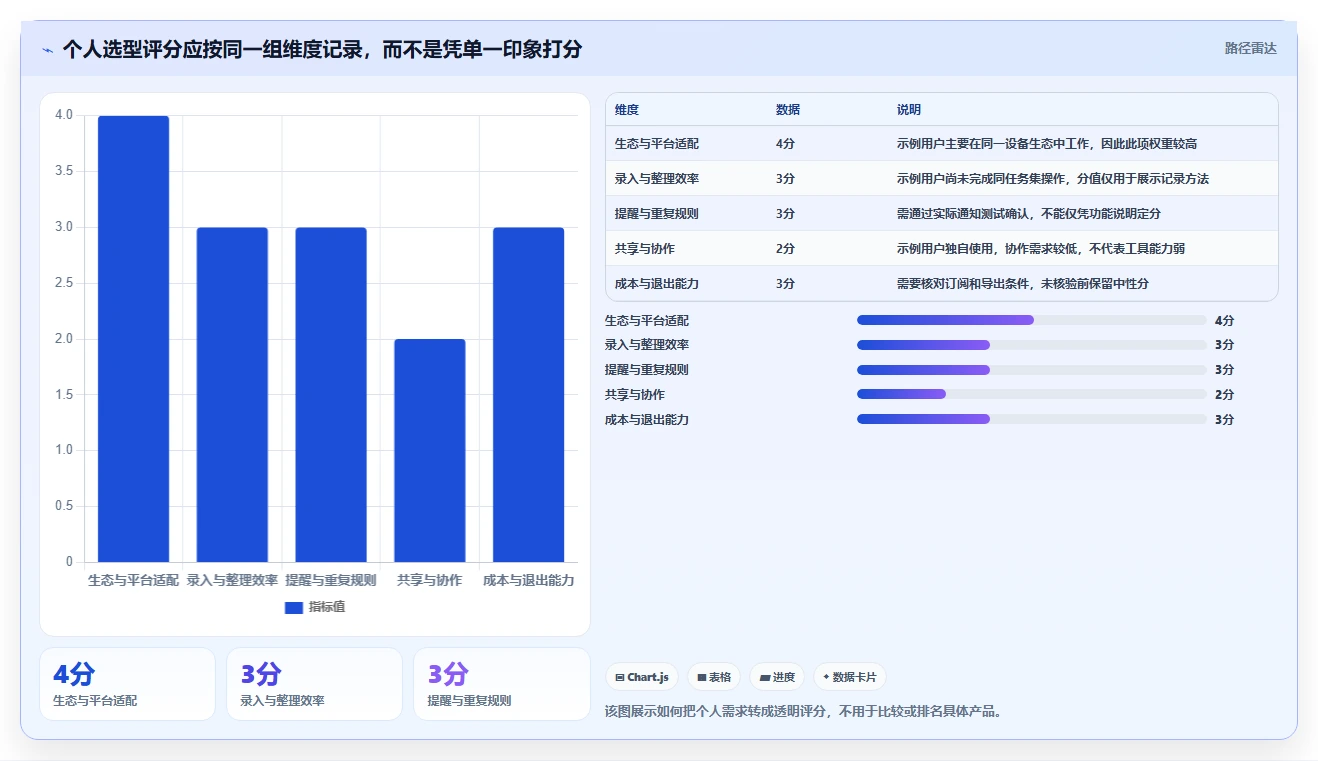Click the 生态与平台适配 table cell
Viewport: 1318px width, 761px height.
point(657,144)
